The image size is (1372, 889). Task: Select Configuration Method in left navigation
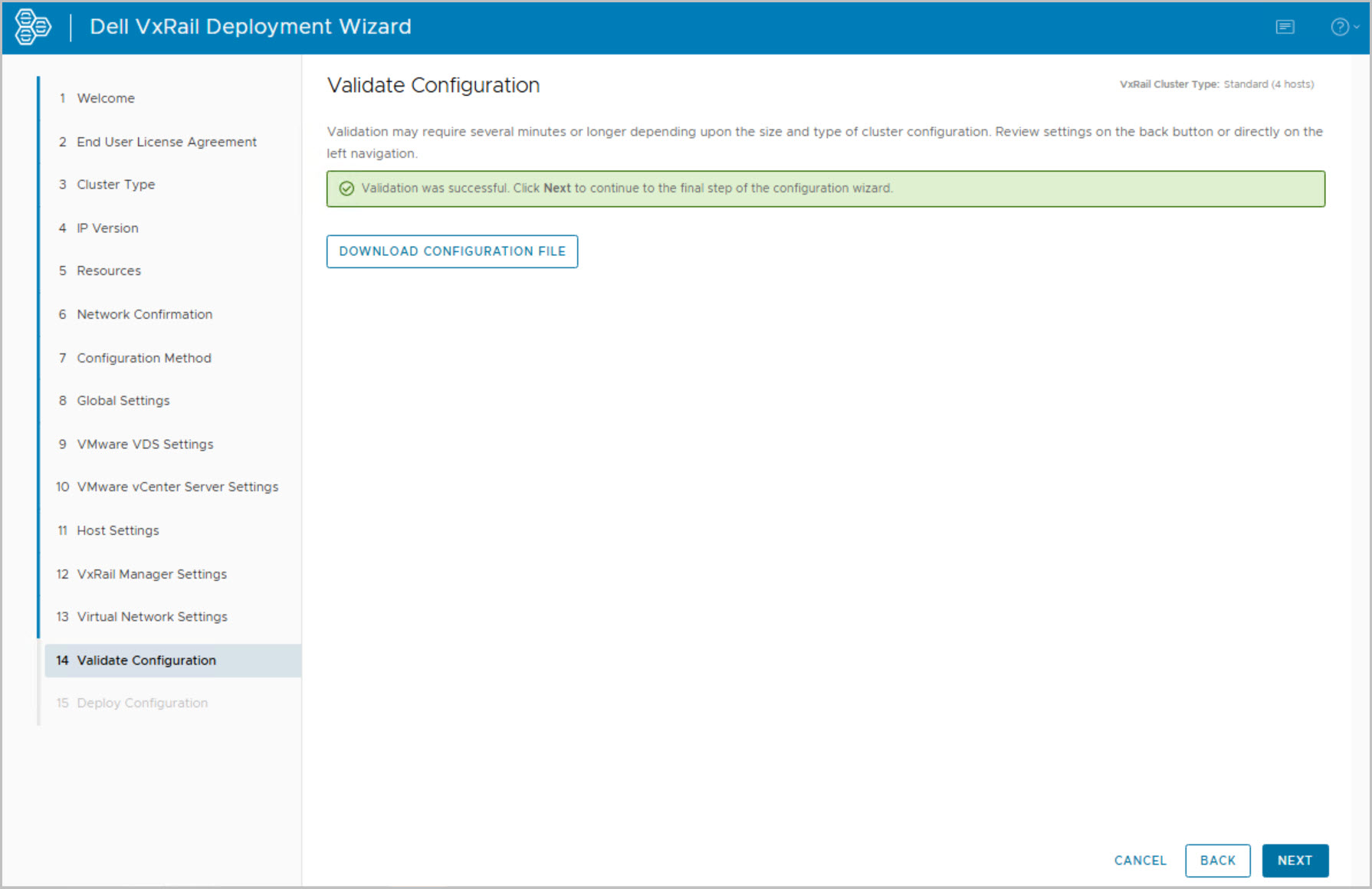tap(143, 358)
